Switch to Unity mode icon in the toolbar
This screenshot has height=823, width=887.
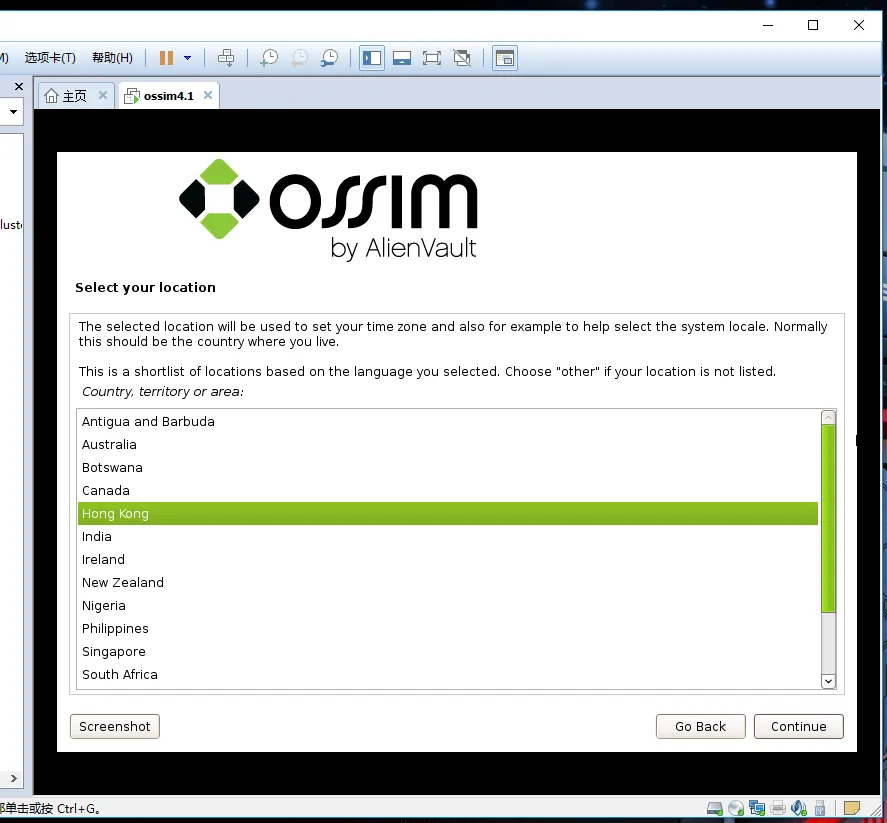coord(462,58)
